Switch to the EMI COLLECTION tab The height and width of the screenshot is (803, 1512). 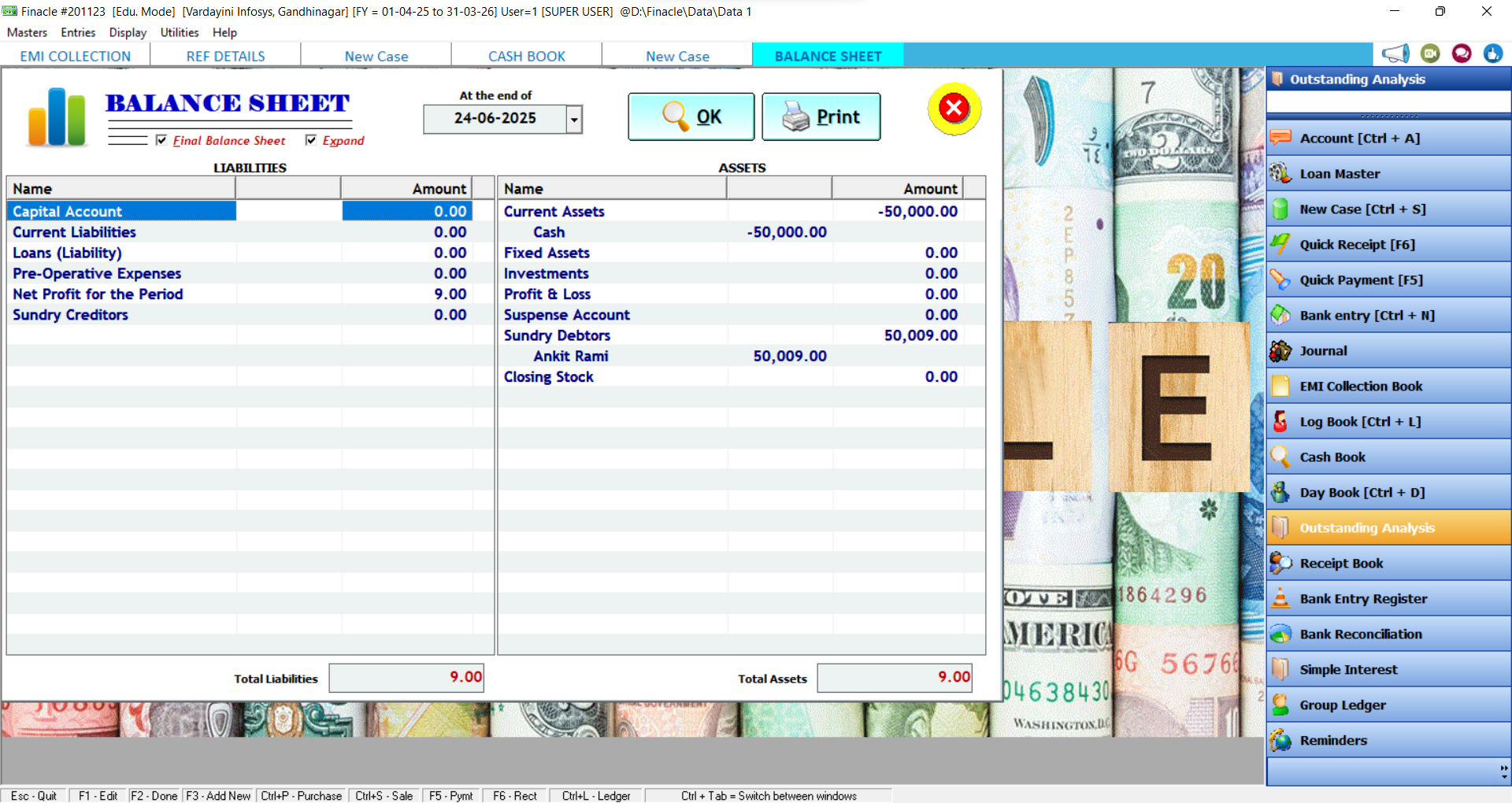(x=76, y=56)
